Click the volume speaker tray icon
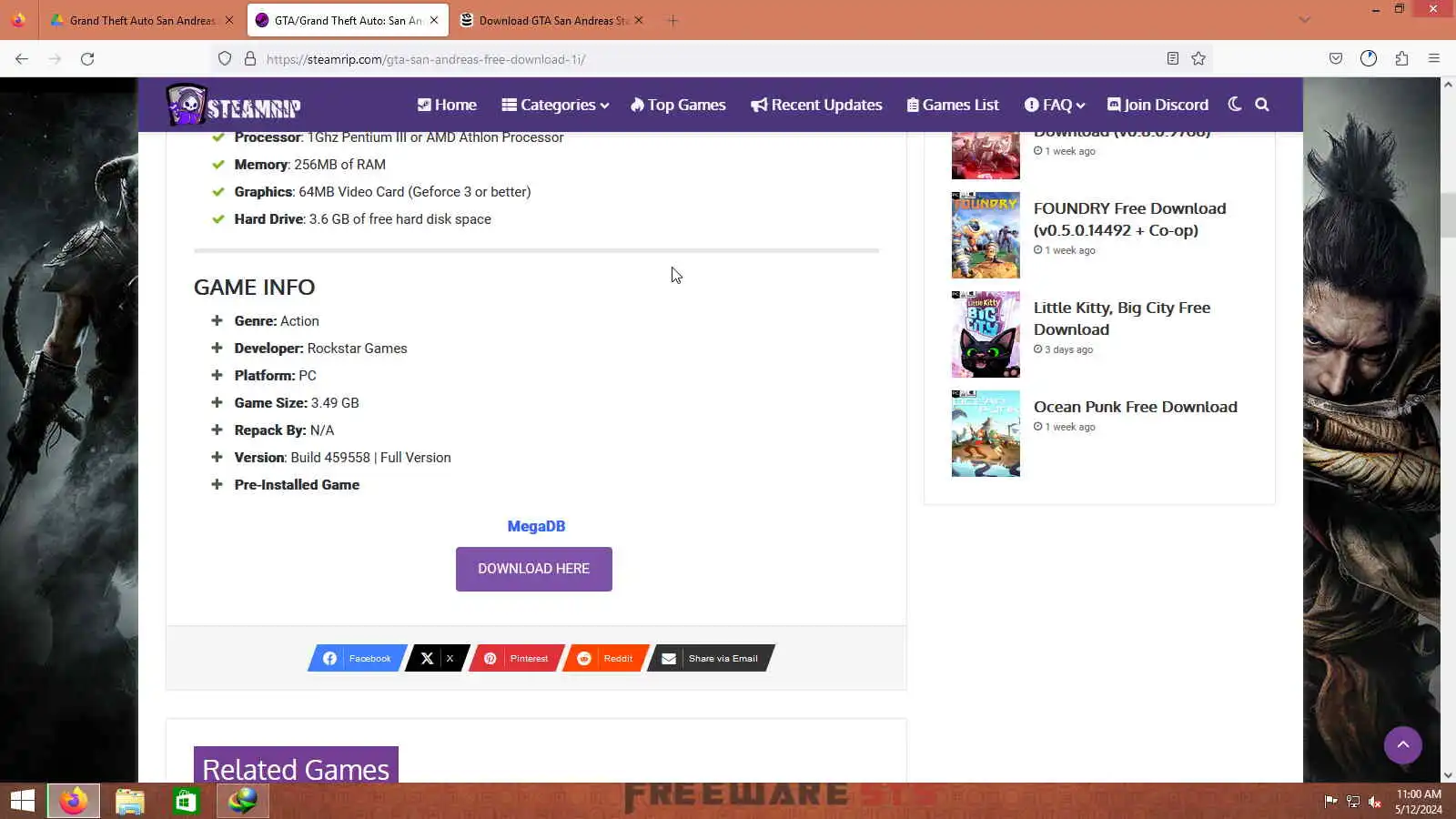Screen dimensions: 1456x819 pos(1375,802)
